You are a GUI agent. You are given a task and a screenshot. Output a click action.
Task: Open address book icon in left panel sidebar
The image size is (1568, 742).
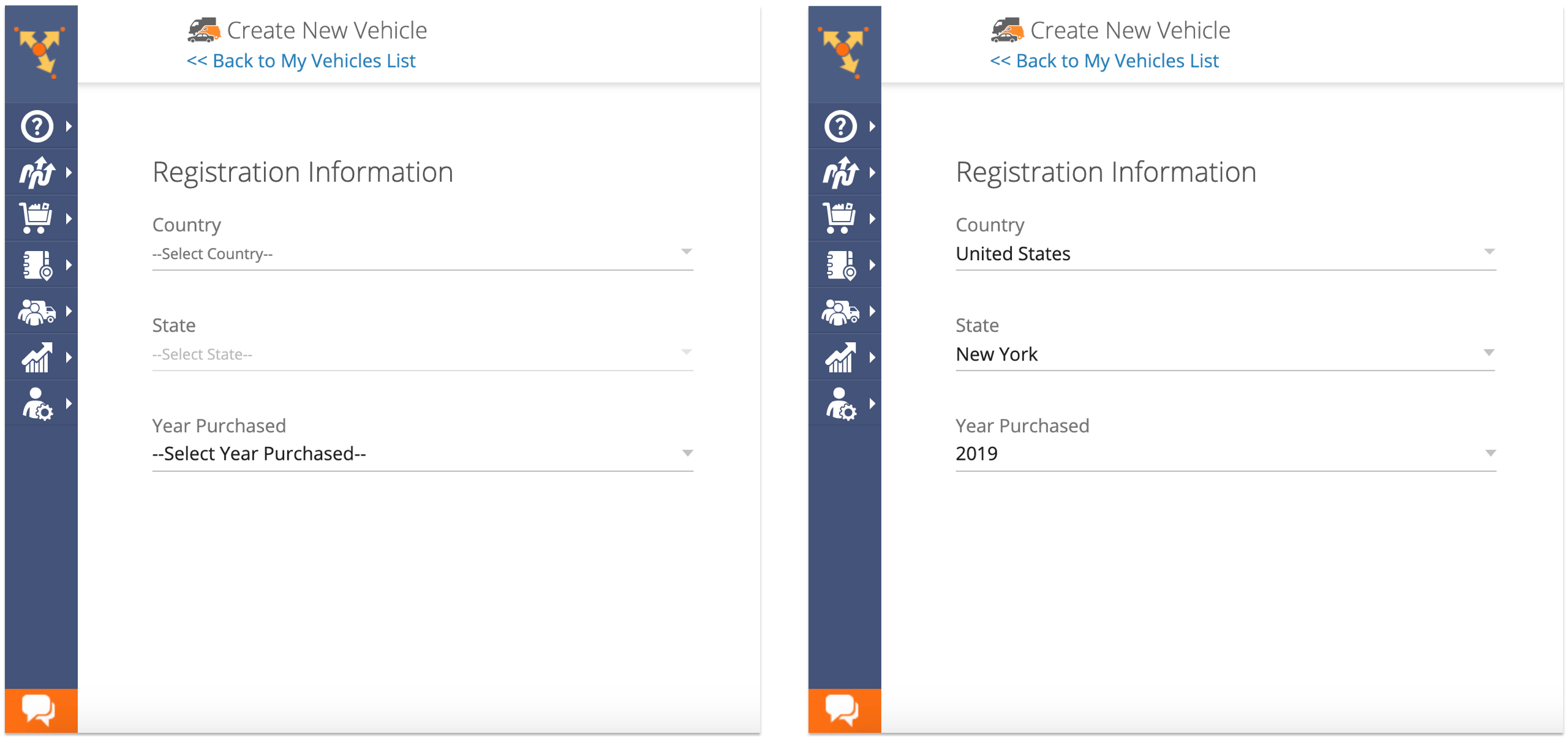click(38, 265)
